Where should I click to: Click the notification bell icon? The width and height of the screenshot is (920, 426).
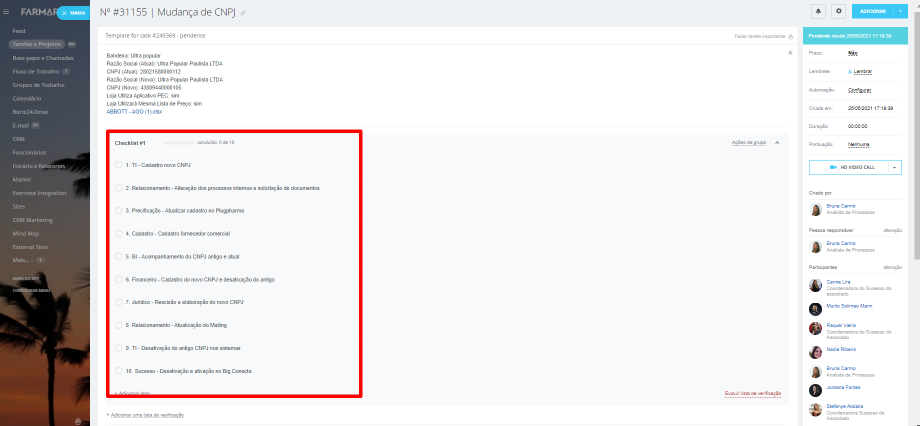tap(818, 11)
